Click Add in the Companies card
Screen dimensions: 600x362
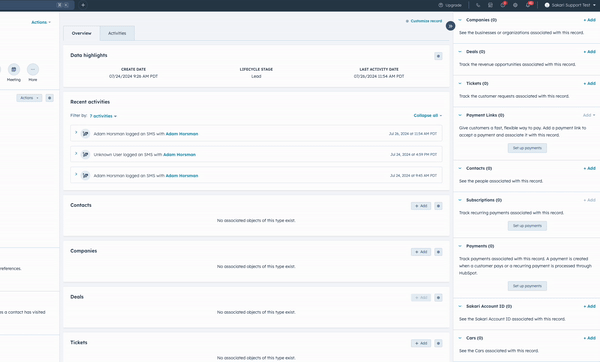[x=421, y=252]
